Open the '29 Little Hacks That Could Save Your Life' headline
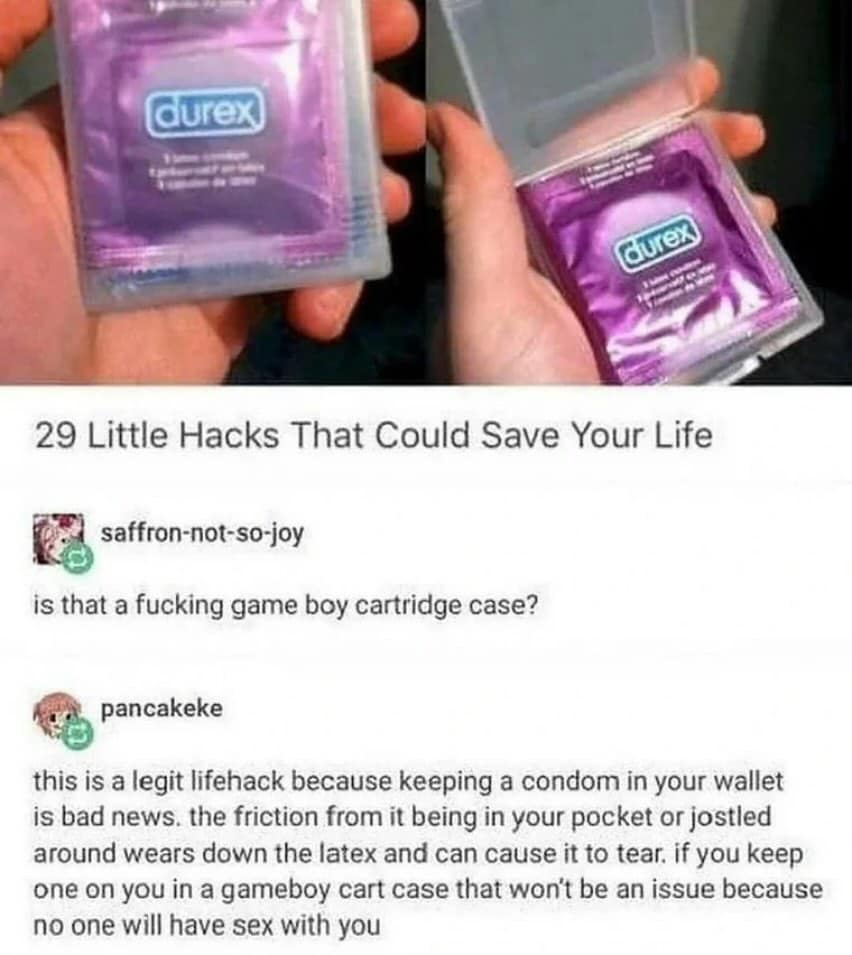The width and height of the screenshot is (852, 955). tap(373, 436)
